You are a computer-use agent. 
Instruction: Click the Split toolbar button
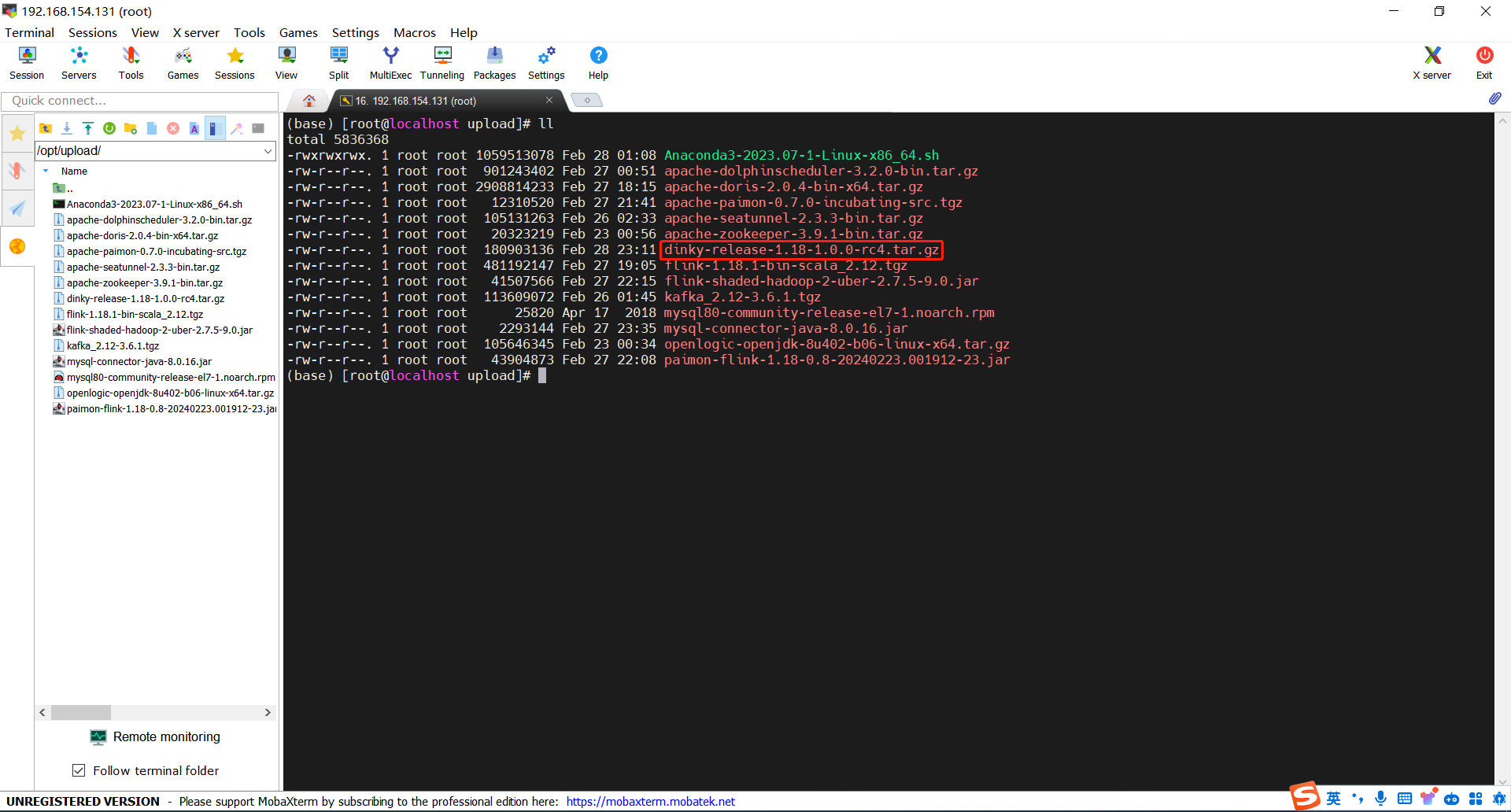pyautogui.click(x=338, y=63)
